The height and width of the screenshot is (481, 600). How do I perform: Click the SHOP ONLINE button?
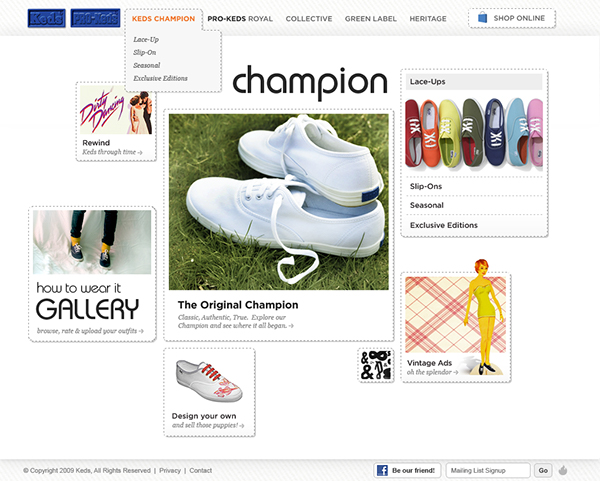[512, 18]
